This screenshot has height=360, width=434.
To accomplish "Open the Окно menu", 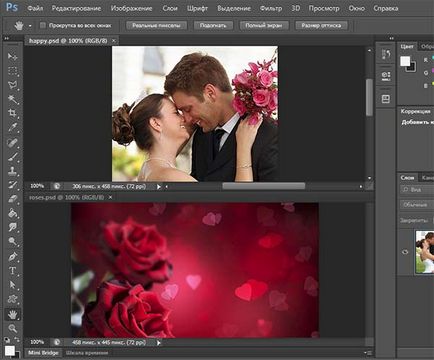I will pos(357,8).
